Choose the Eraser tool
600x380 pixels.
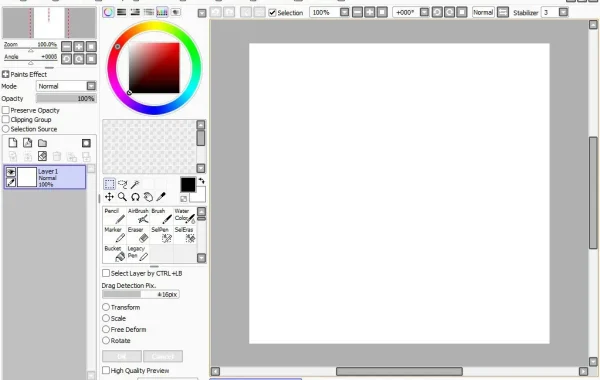click(x=138, y=235)
